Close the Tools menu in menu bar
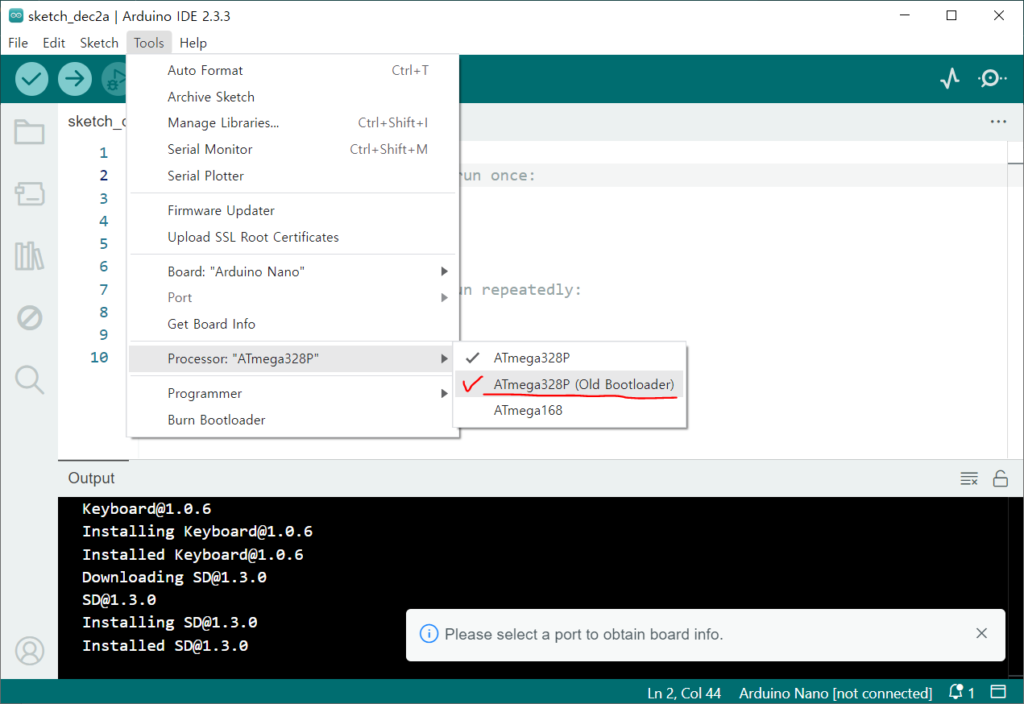 pos(149,43)
